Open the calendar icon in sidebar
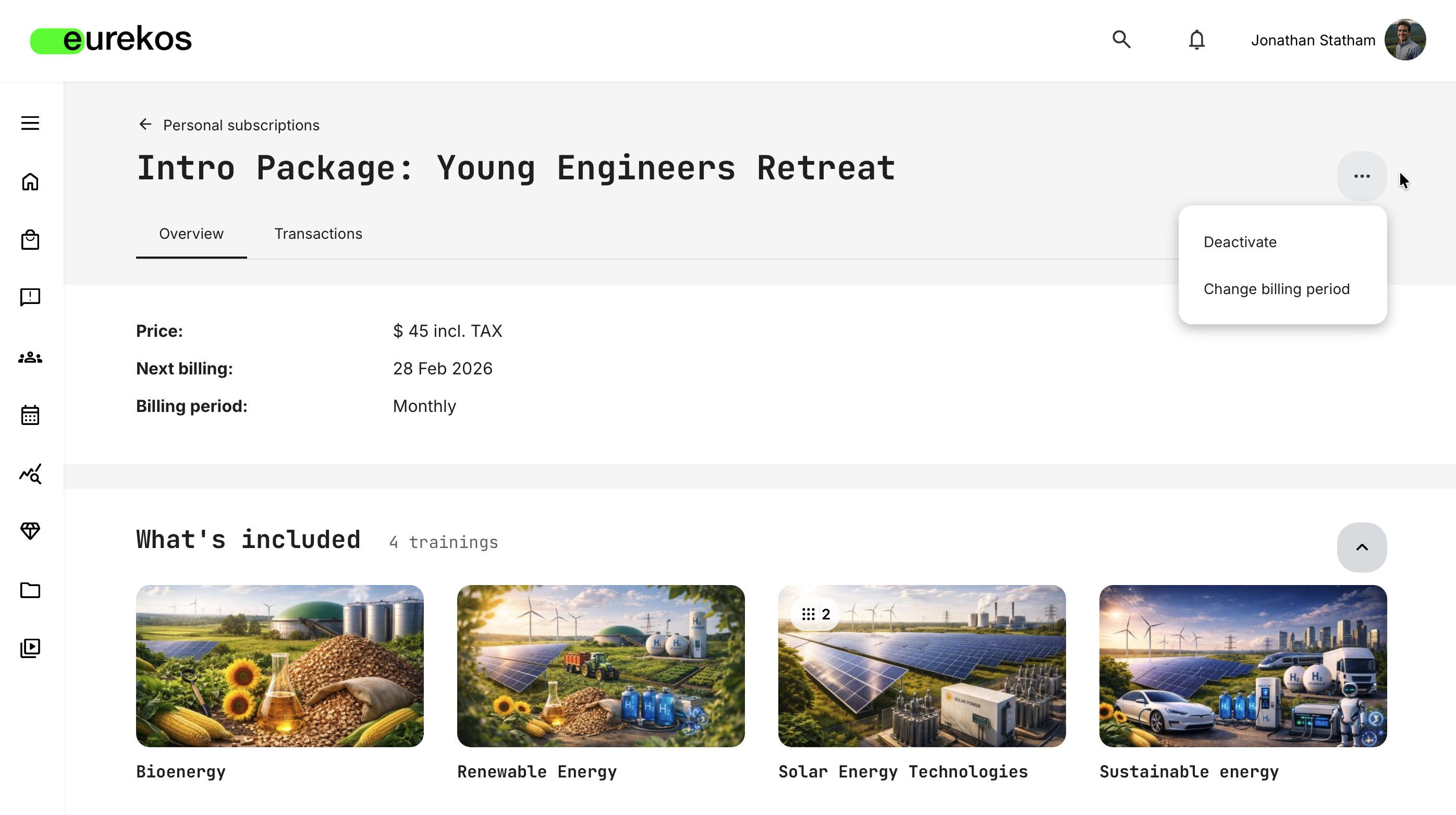Viewport: 1456px width, 815px height. [29, 416]
